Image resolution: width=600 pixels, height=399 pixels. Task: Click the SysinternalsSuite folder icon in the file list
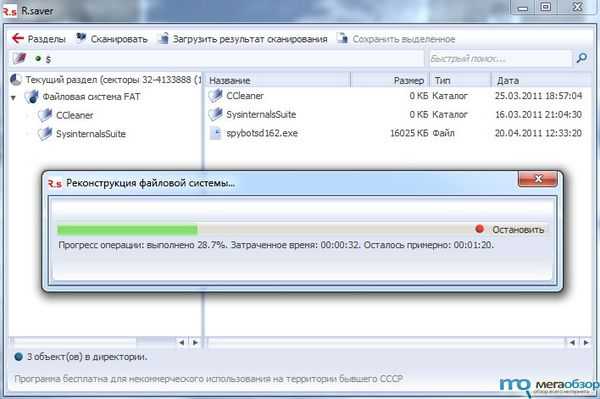[215, 114]
